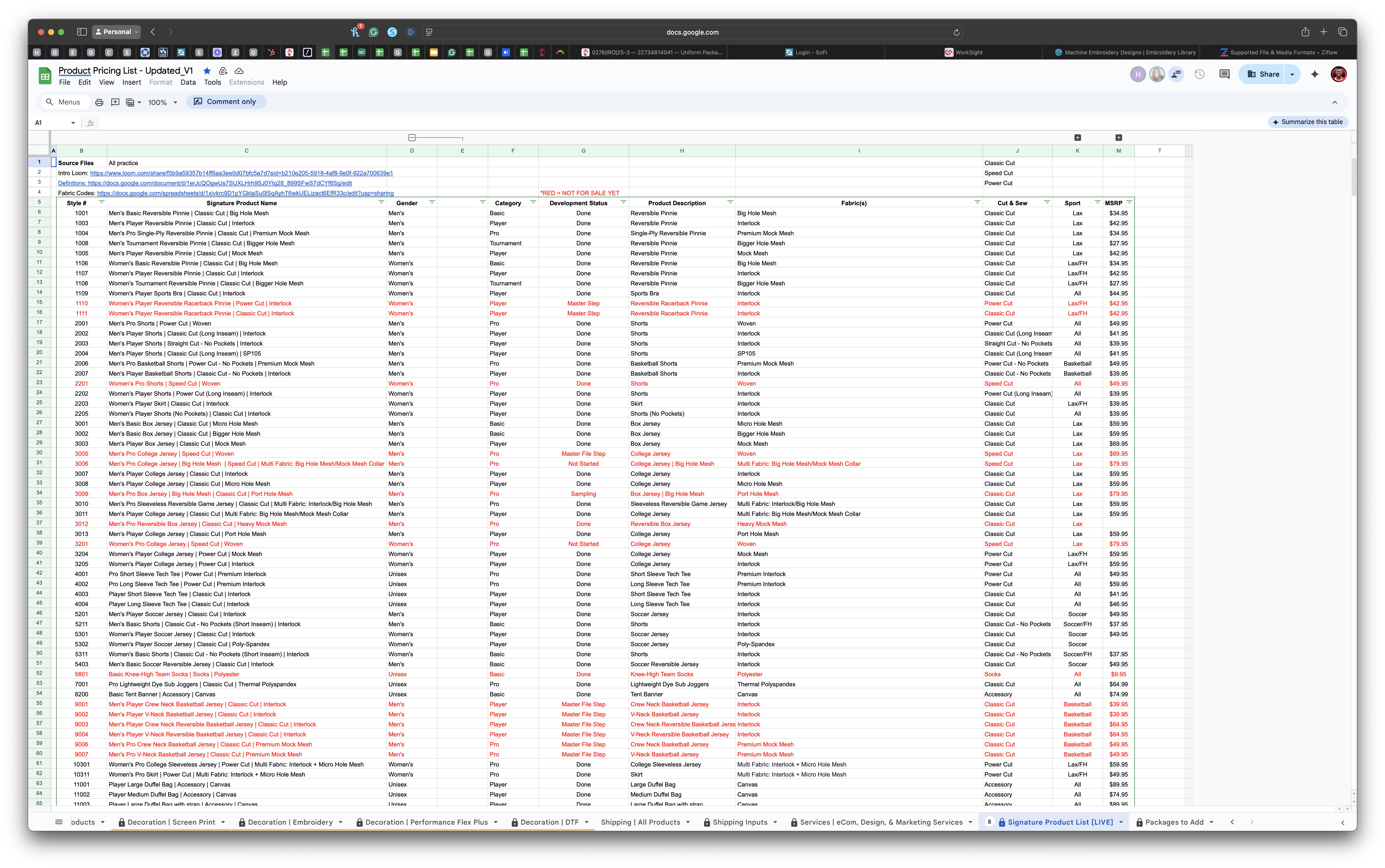This screenshot has width=1385, height=868.
Task: Expand hidden columns plus above column M
Action: (1119, 138)
